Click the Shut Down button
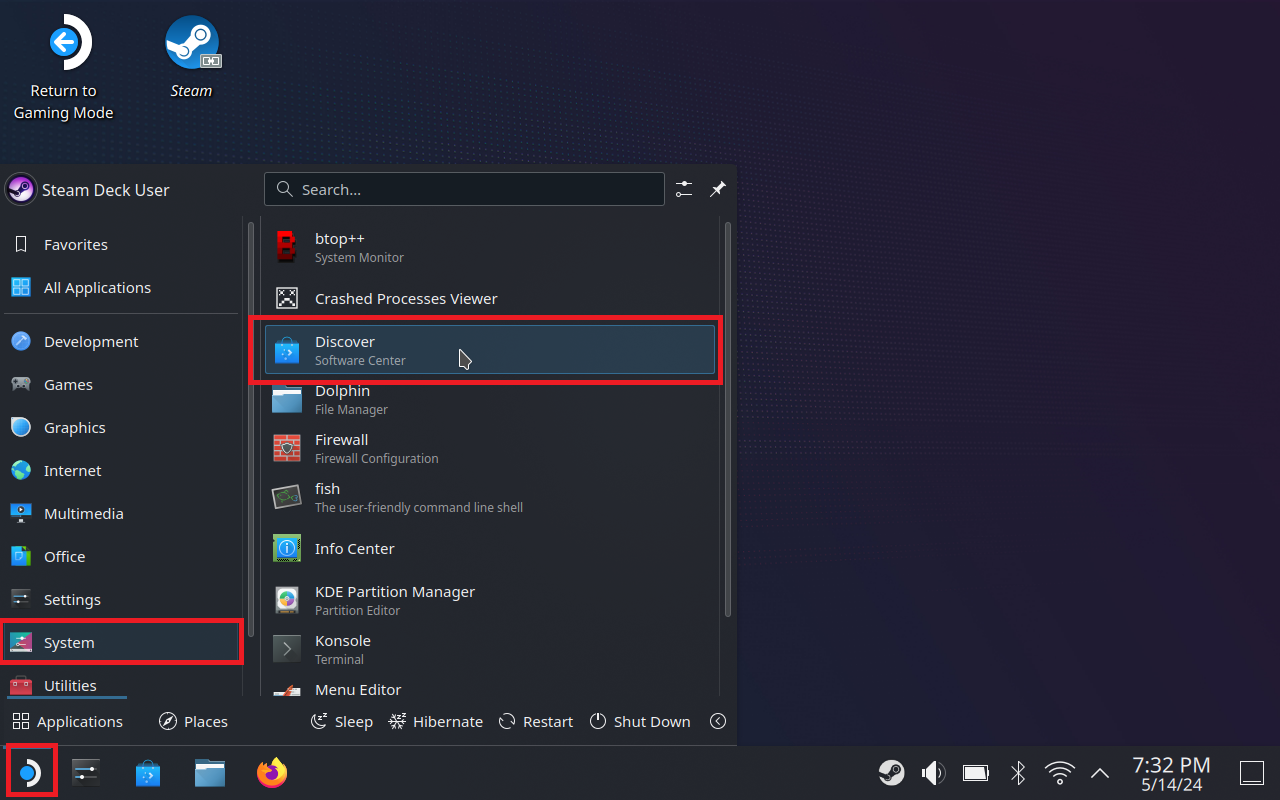This screenshot has width=1280, height=800. (640, 721)
